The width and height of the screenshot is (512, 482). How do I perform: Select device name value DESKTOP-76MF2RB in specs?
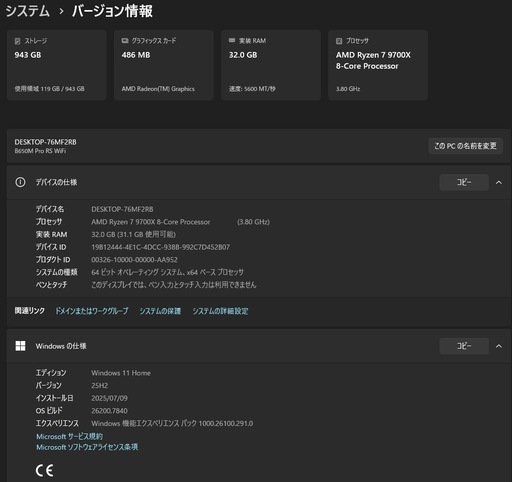coord(122,209)
